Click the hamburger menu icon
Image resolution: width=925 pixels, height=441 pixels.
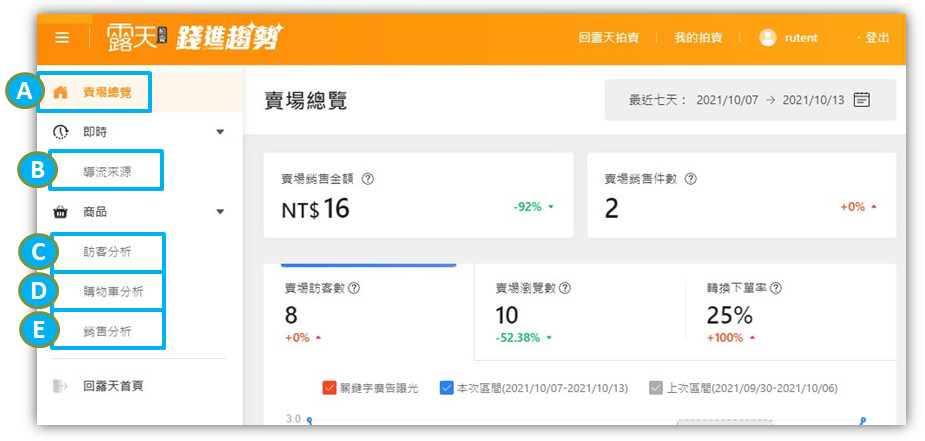click(62, 37)
